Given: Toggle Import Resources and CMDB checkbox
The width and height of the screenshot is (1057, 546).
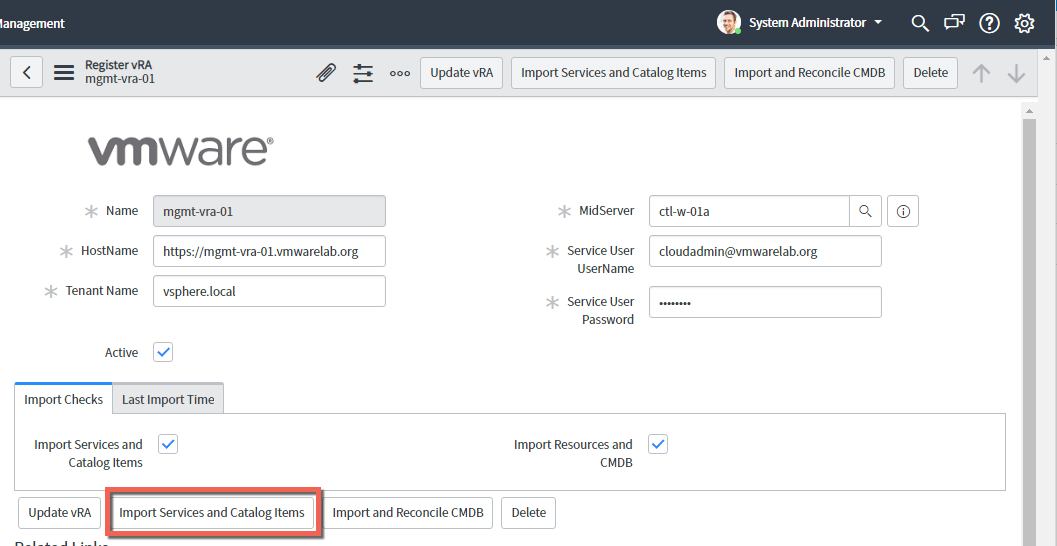Looking at the screenshot, I should [658, 444].
